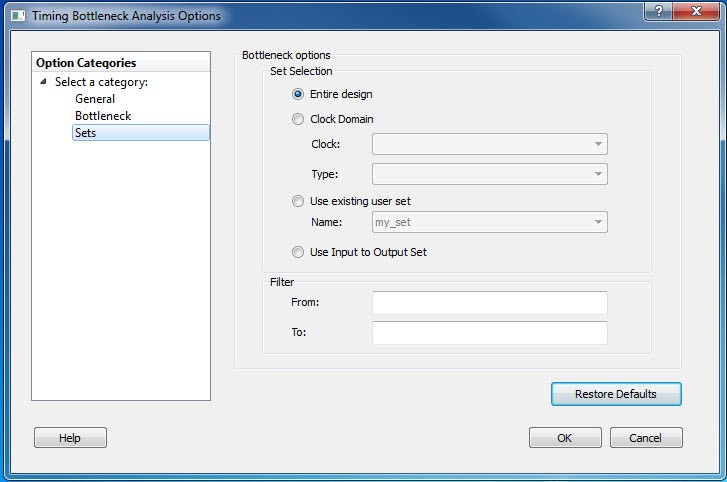Collapse the 'Select a category' tree node
Image resolution: width=727 pixels, height=482 pixels.
point(43,82)
